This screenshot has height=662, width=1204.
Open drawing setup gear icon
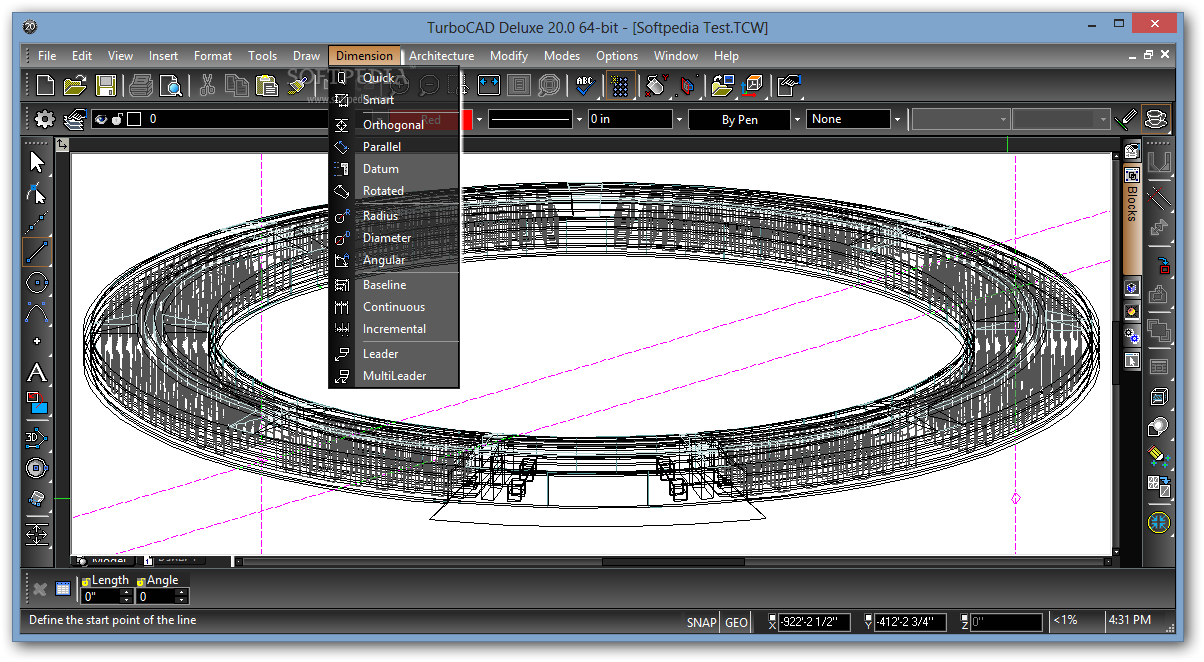tap(45, 119)
